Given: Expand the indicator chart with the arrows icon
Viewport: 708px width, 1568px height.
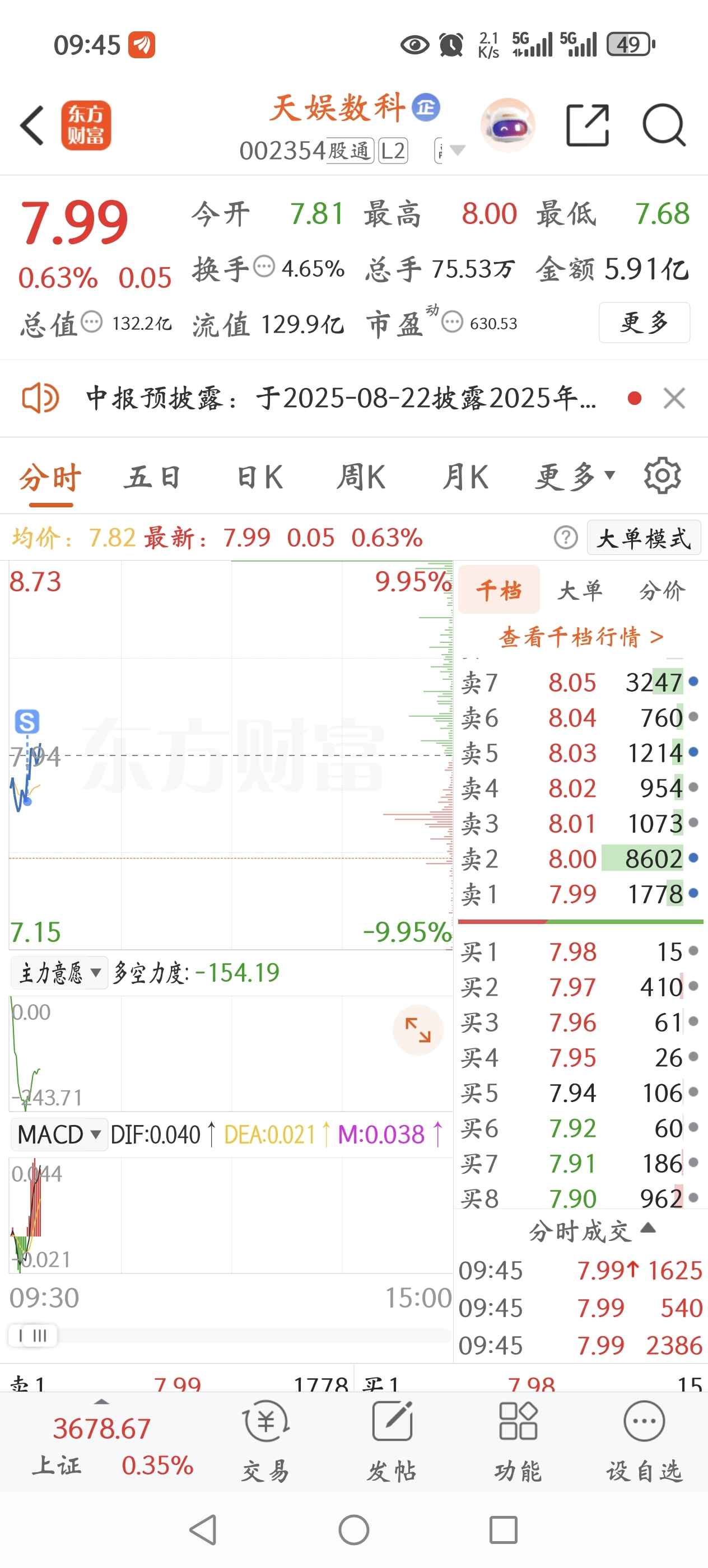Looking at the screenshot, I should [418, 1030].
